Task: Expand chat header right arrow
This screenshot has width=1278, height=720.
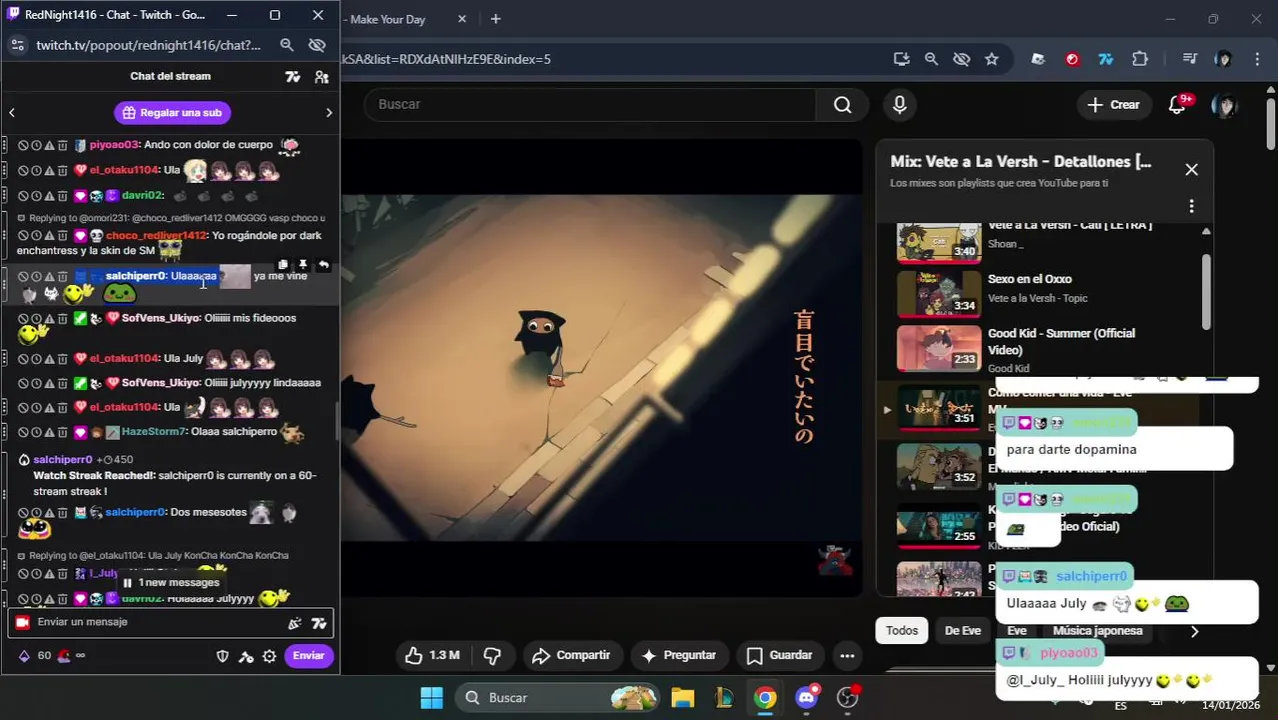Action: click(x=329, y=113)
